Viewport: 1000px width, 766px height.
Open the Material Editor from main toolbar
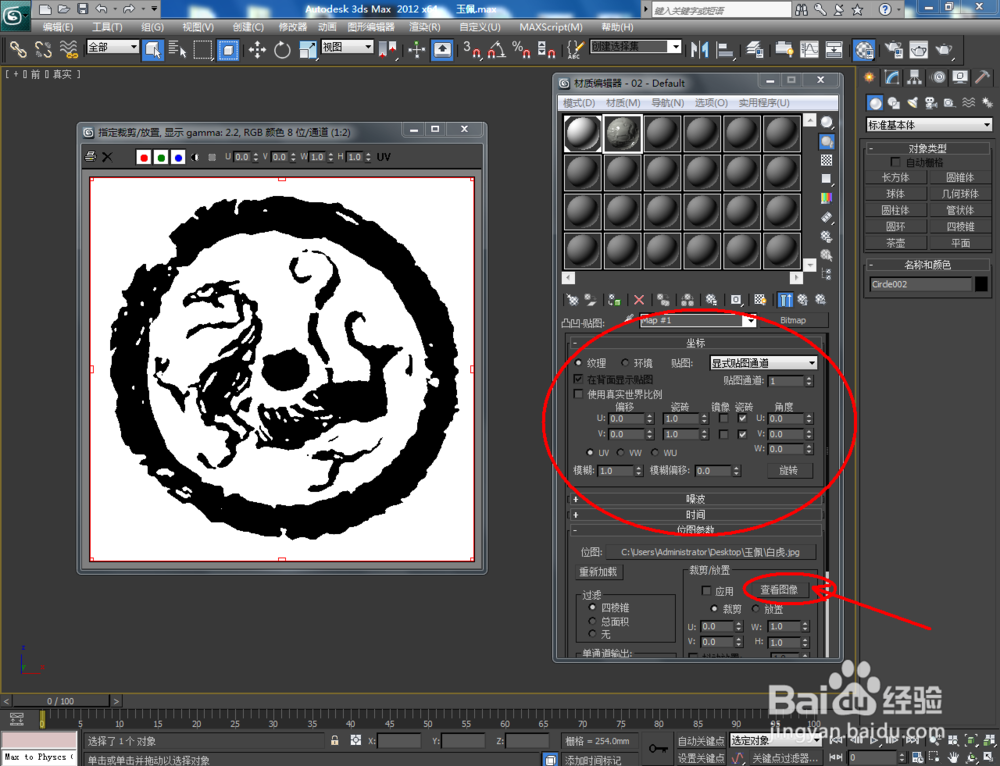coord(864,49)
